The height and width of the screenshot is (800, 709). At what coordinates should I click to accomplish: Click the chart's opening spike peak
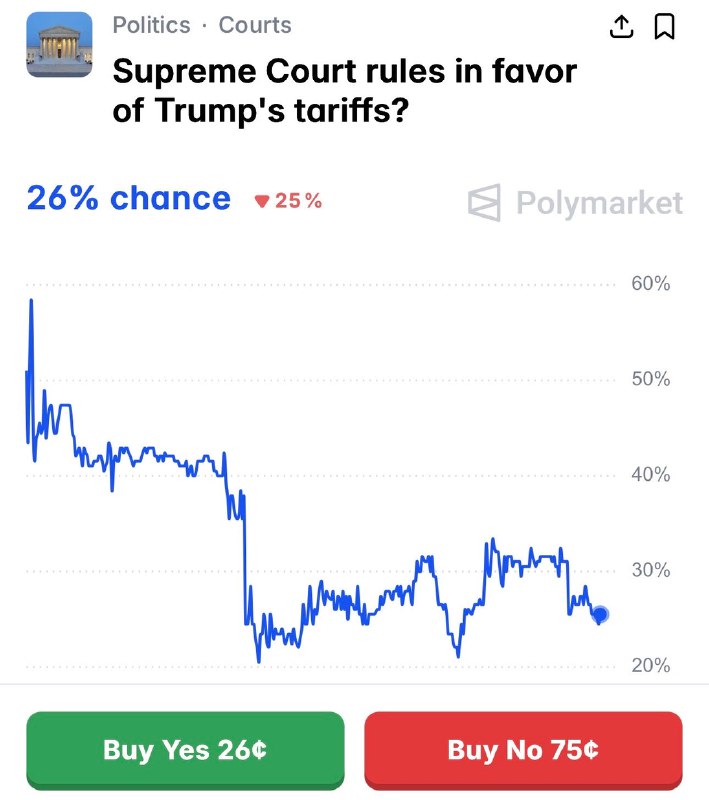[33, 297]
